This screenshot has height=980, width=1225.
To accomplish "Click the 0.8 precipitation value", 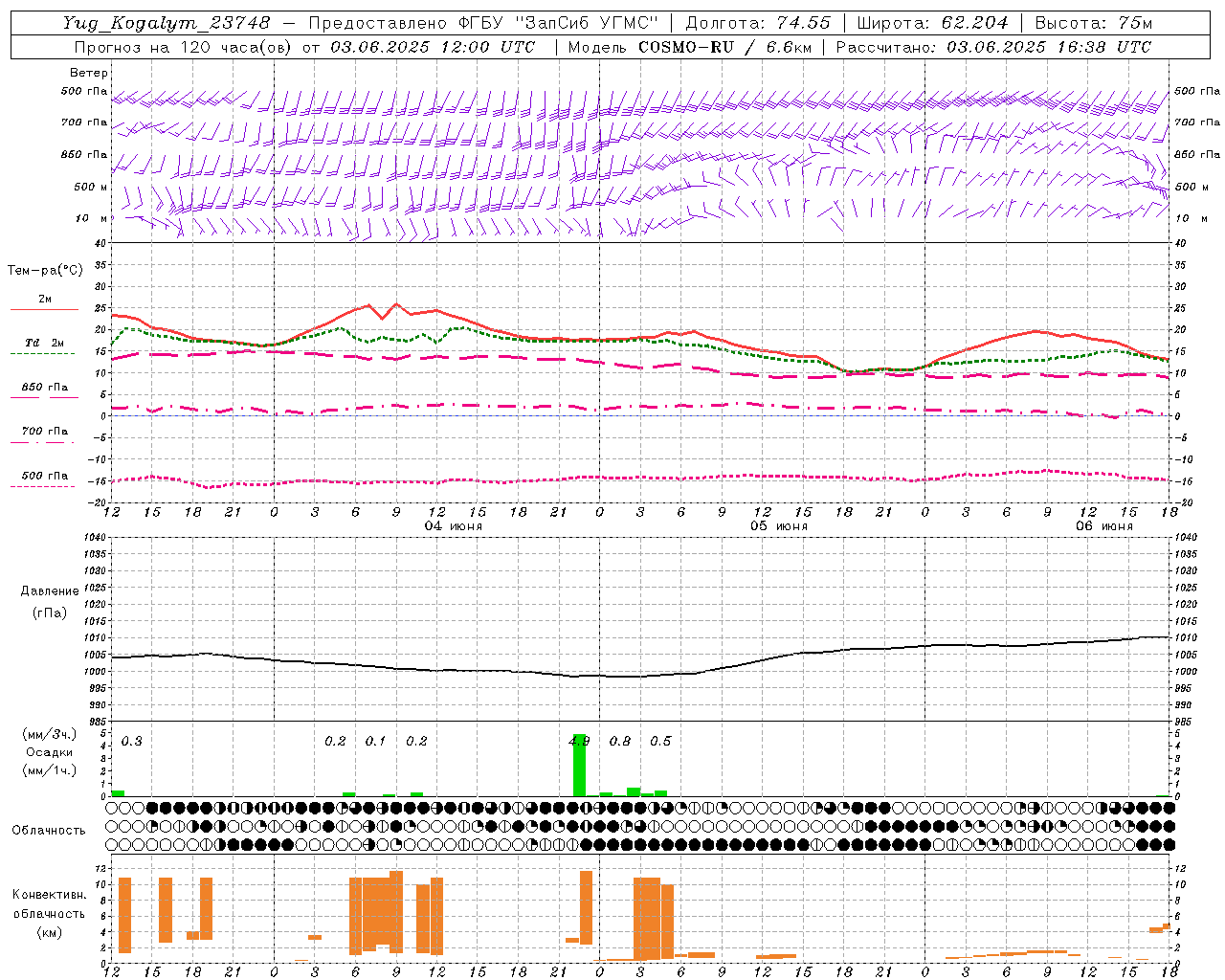I will pos(620,741).
